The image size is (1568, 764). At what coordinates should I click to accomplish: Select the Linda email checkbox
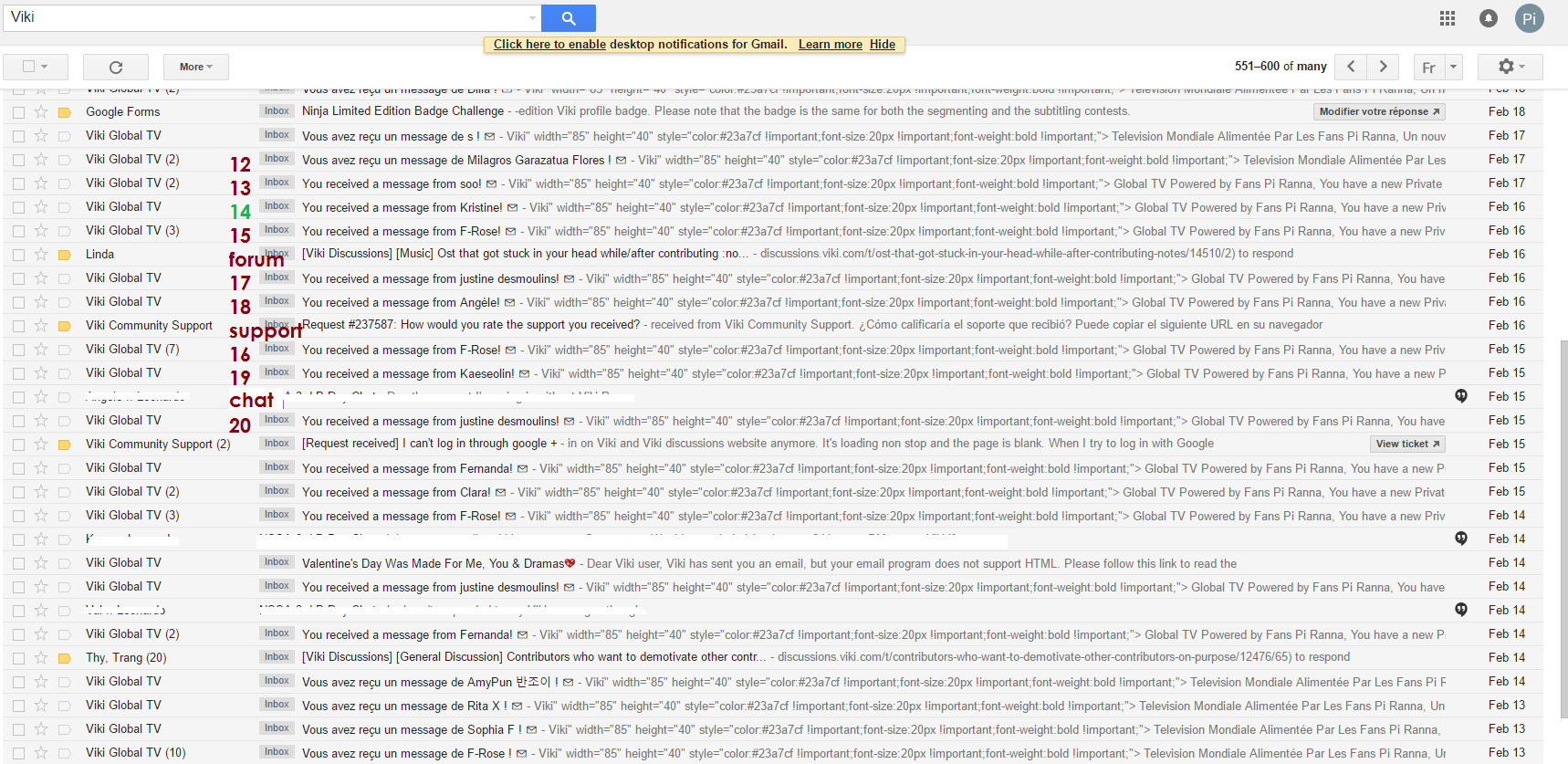coord(18,255)
